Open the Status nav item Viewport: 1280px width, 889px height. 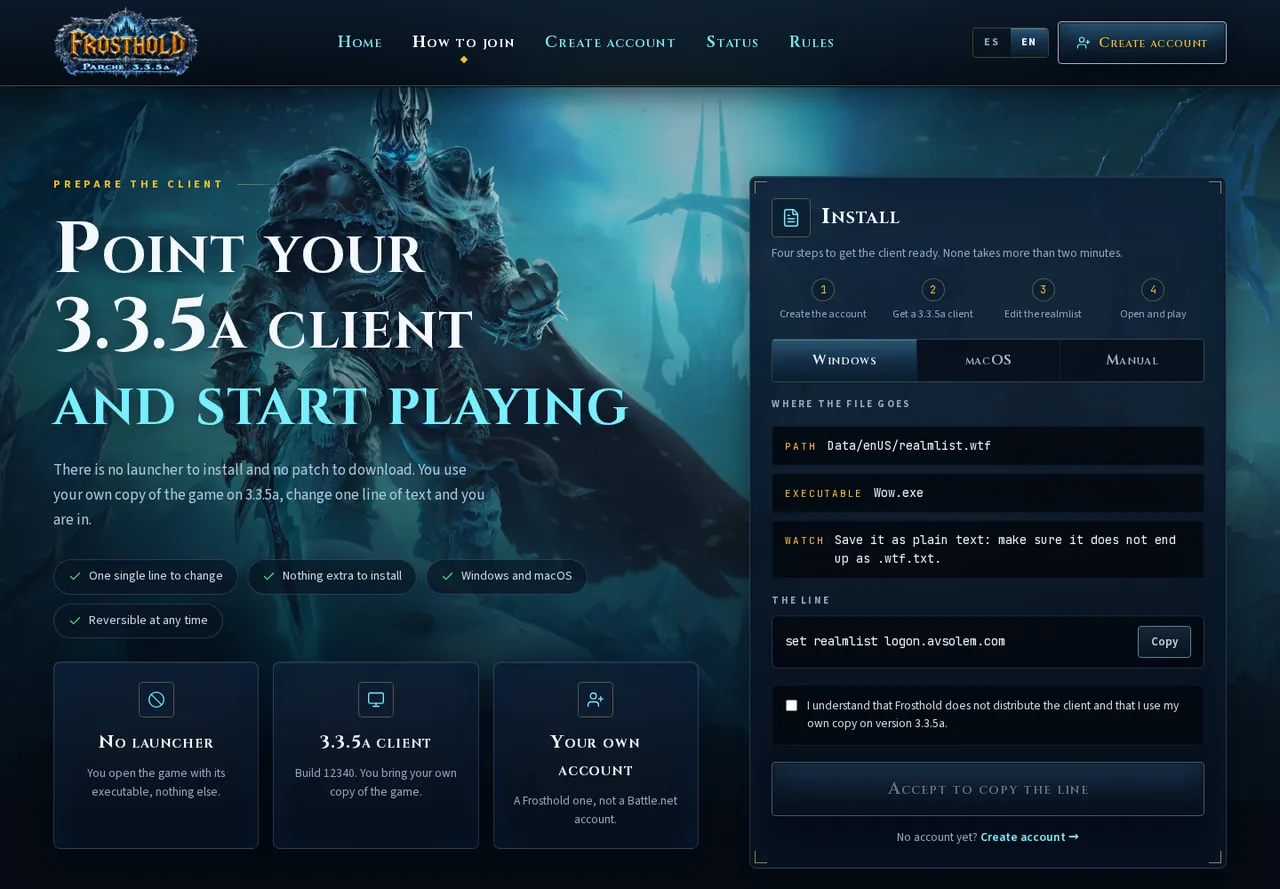[x=732, y=42]
